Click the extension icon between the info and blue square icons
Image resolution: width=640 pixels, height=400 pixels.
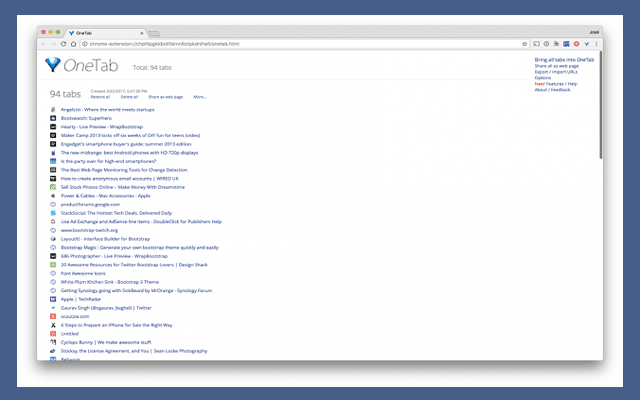tap(556, 44)
